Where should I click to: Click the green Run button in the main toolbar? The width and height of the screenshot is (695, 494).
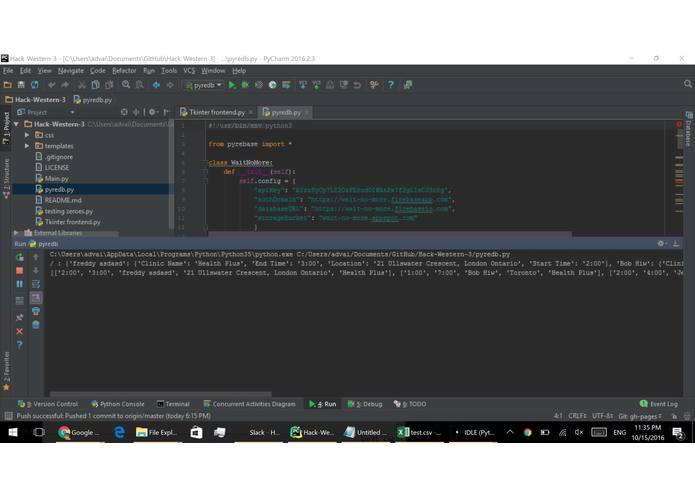coord(232,85)
